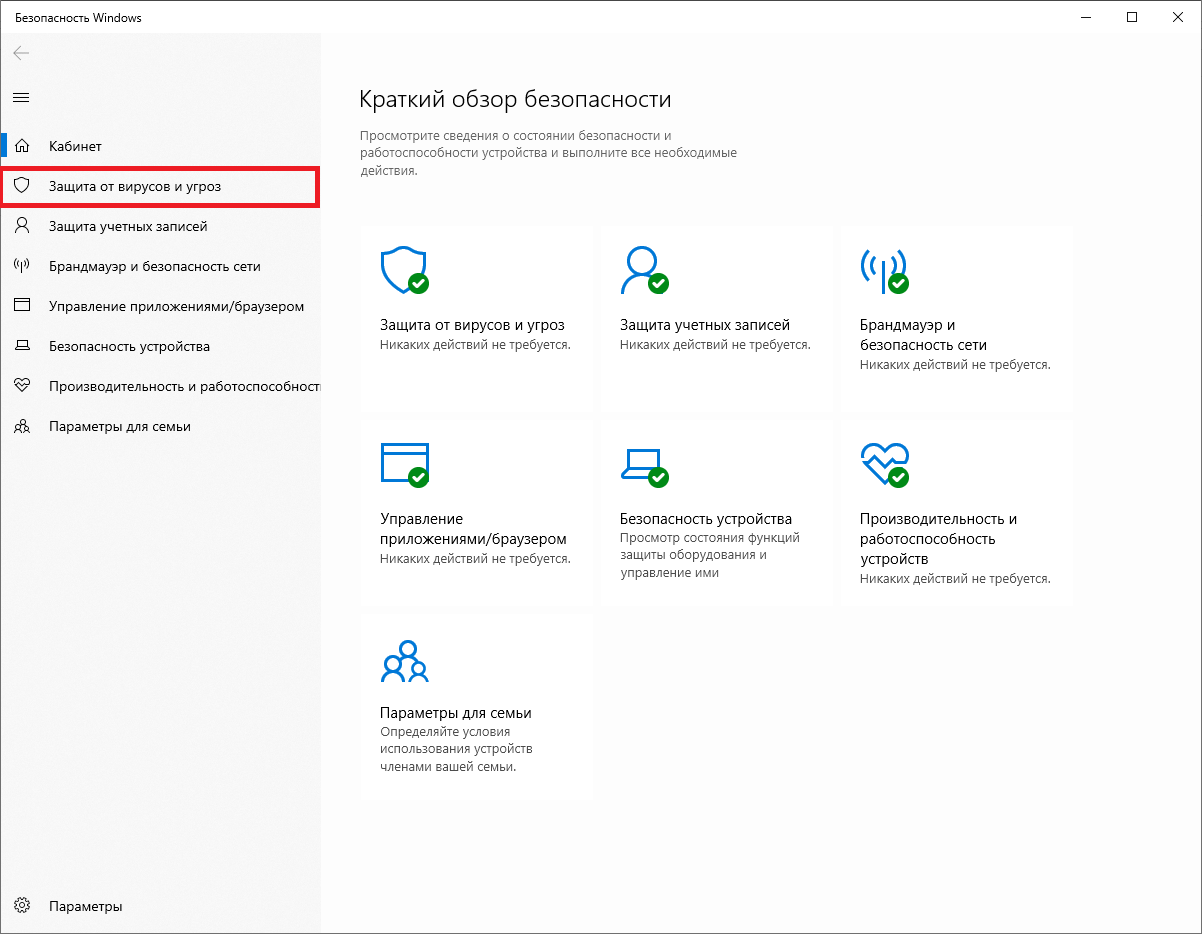Click Никаких действий не требуется under account protection tile
Image resolution: width=1202 pixels, height=934 pixels.
pos(715,345)
